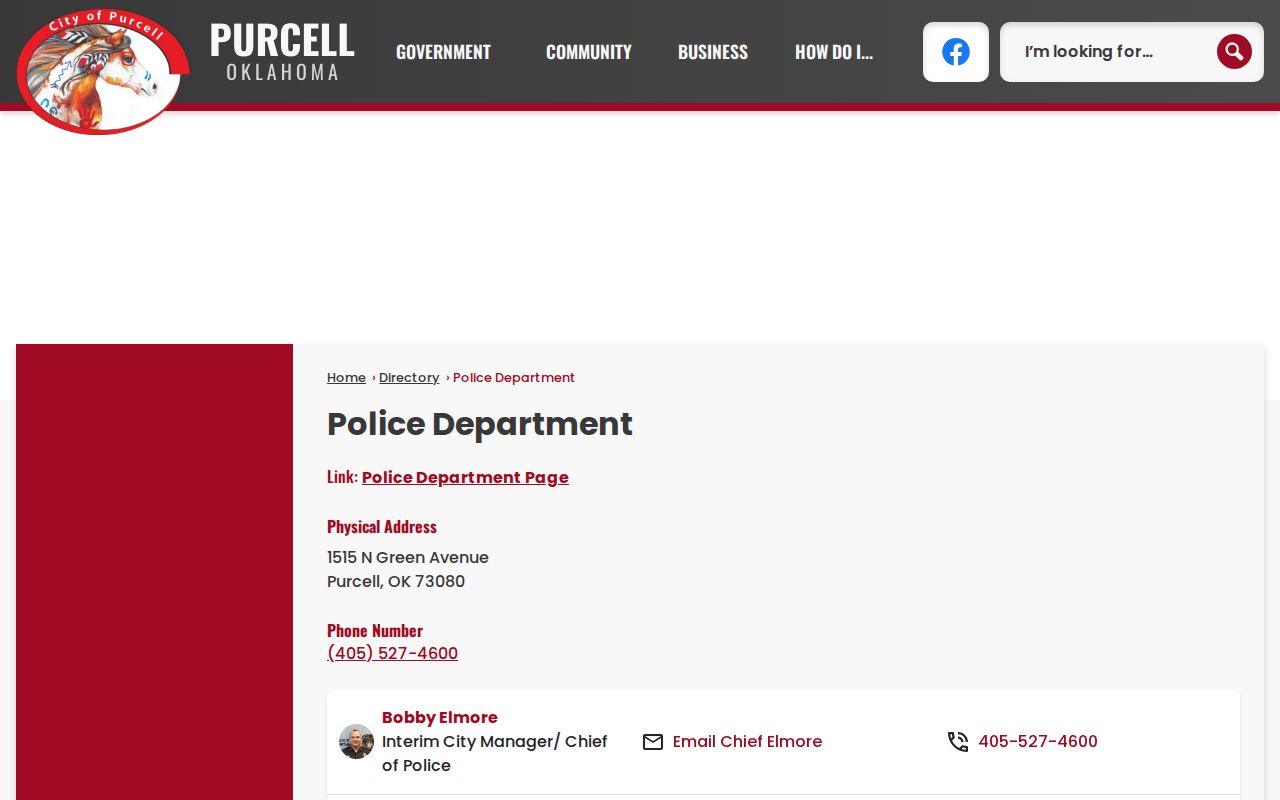Click the Email Chief Elmore link
The image size is (1280, 800).
coord(747,742)
